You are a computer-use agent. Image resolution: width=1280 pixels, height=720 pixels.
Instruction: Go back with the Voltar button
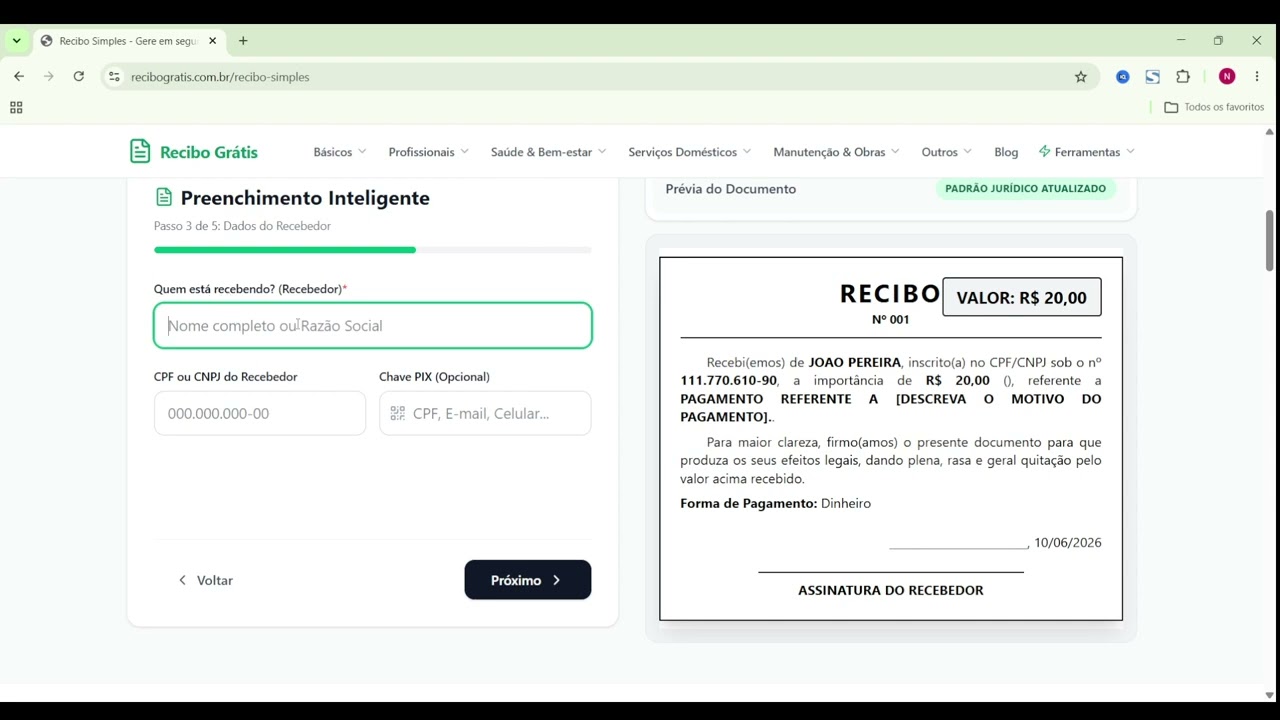tap(205, 580)
